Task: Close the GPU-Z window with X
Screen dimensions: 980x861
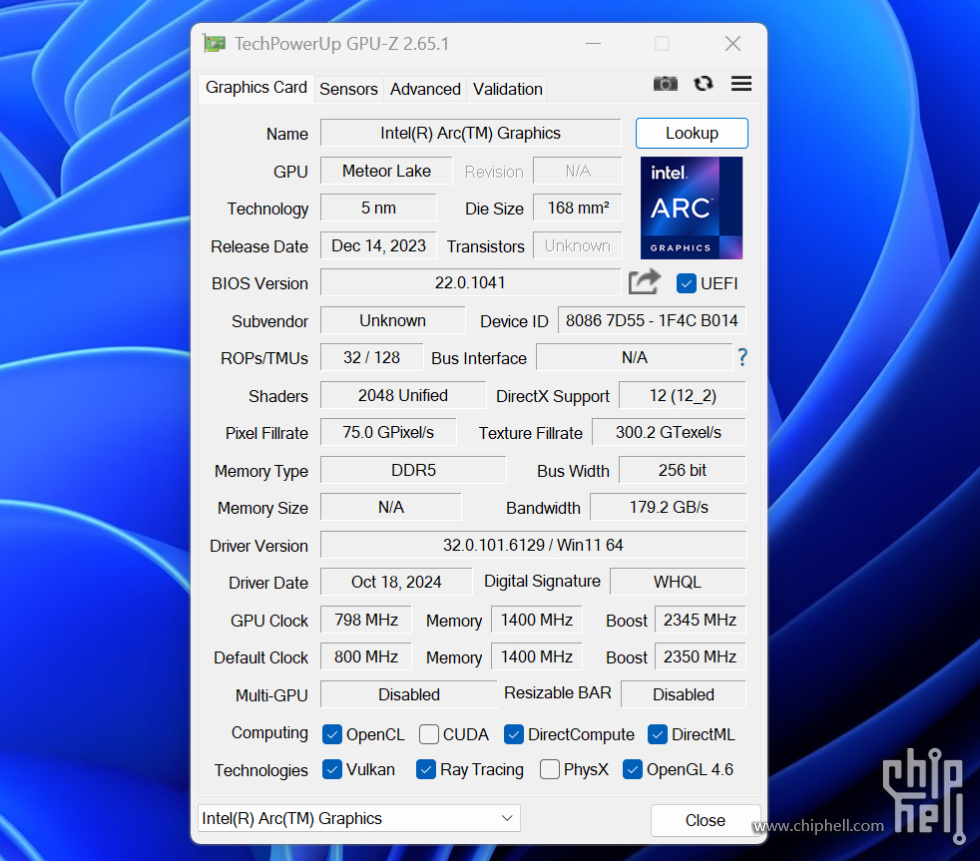Action: [732, 44]
